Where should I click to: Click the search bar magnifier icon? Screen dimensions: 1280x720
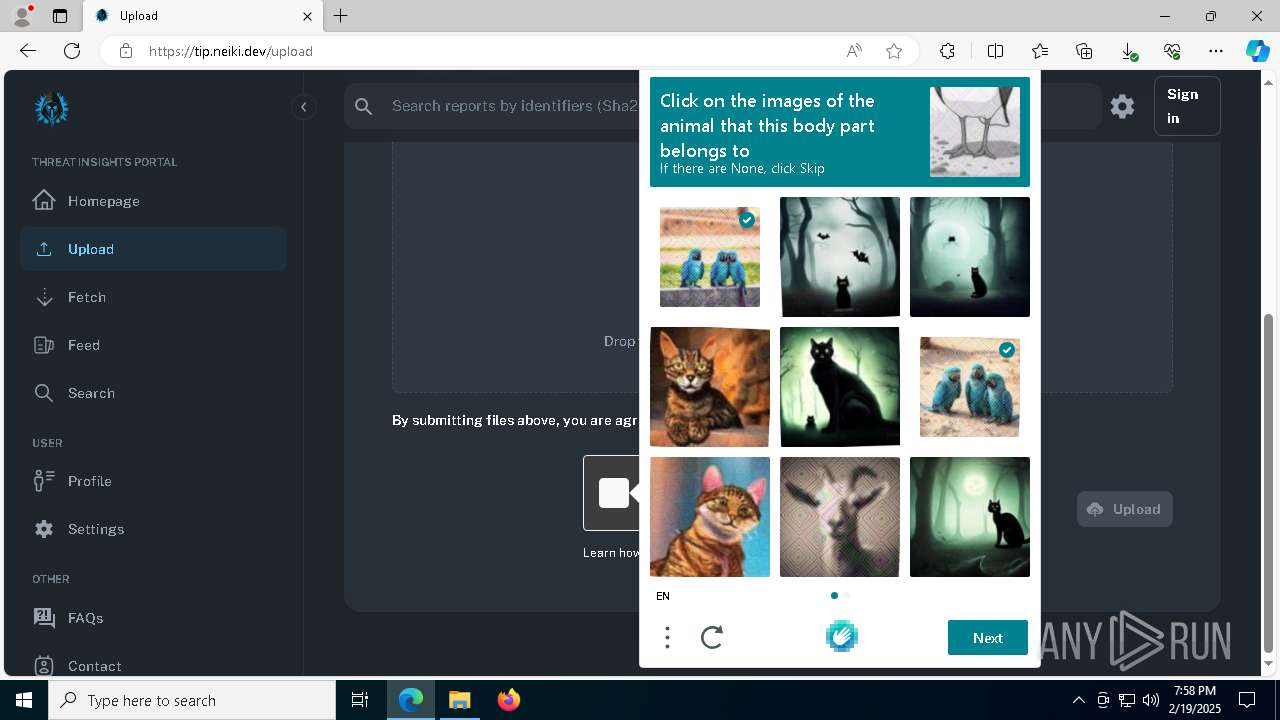pos(364,106)
